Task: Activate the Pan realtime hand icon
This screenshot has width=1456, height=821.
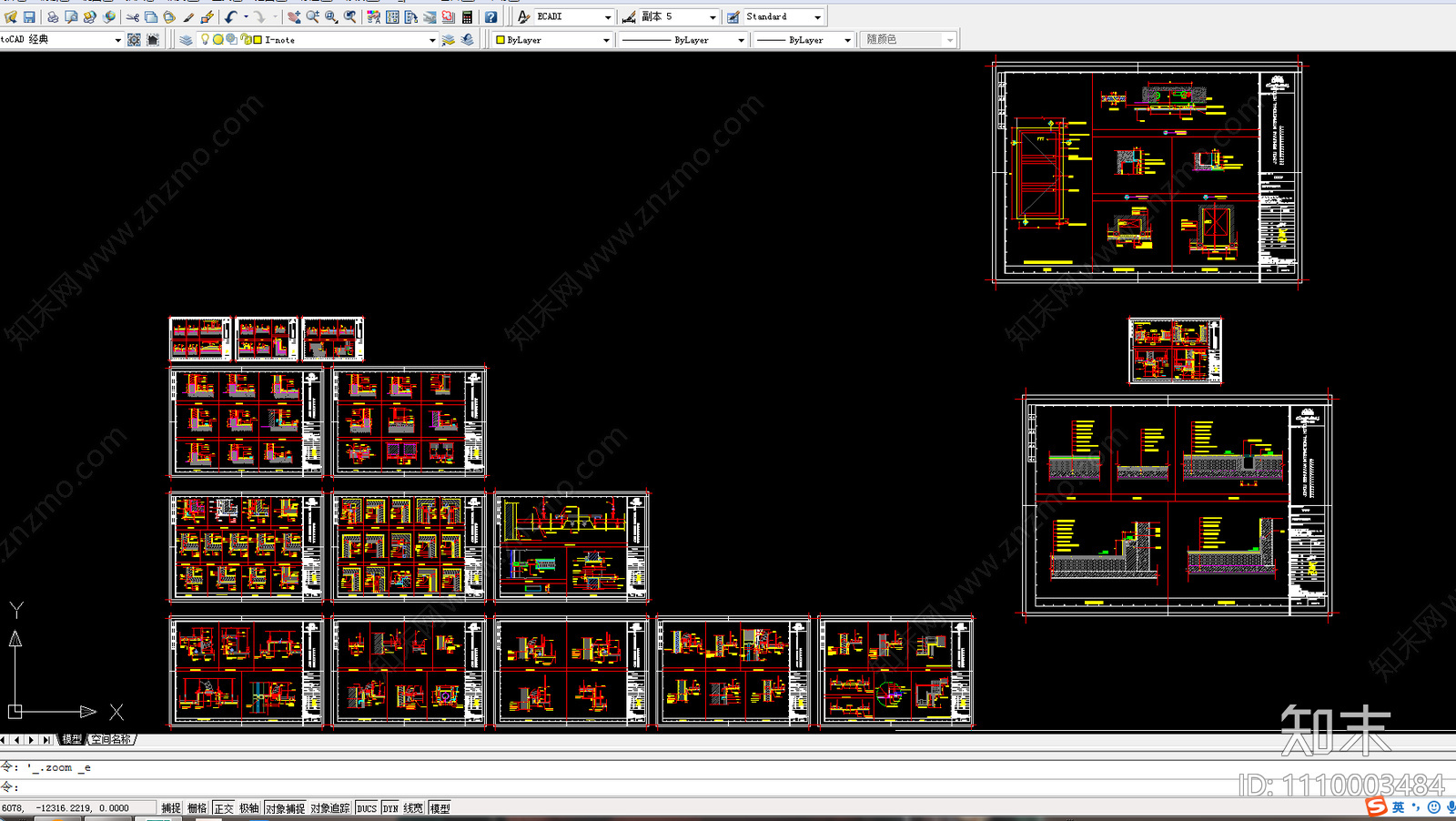Action: coord(294,16)
